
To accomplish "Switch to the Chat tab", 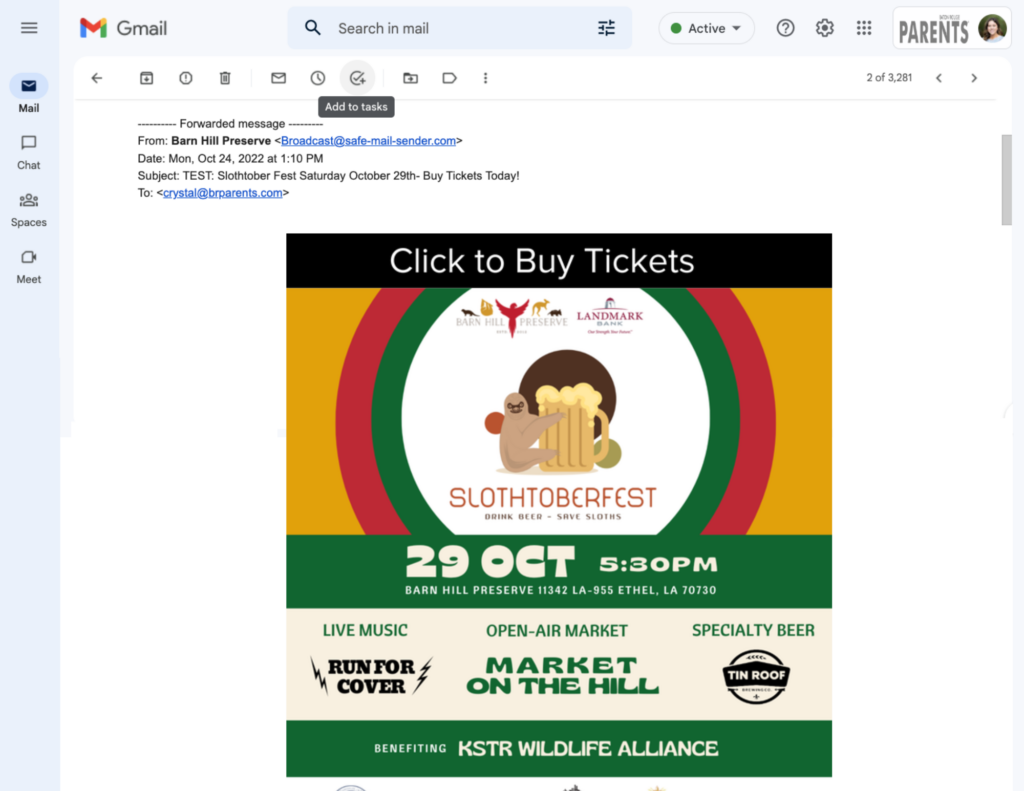I will click(x=29, y=153).
